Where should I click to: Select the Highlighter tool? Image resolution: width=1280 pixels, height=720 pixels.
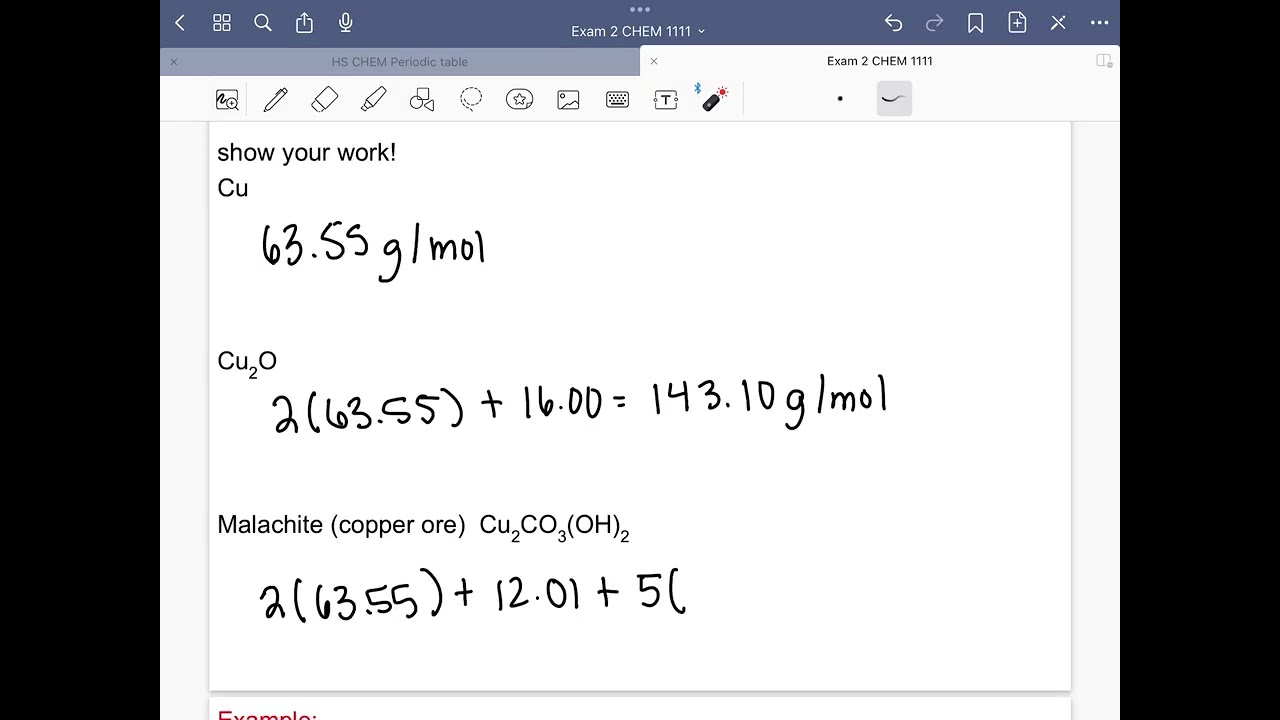point(373,99)
